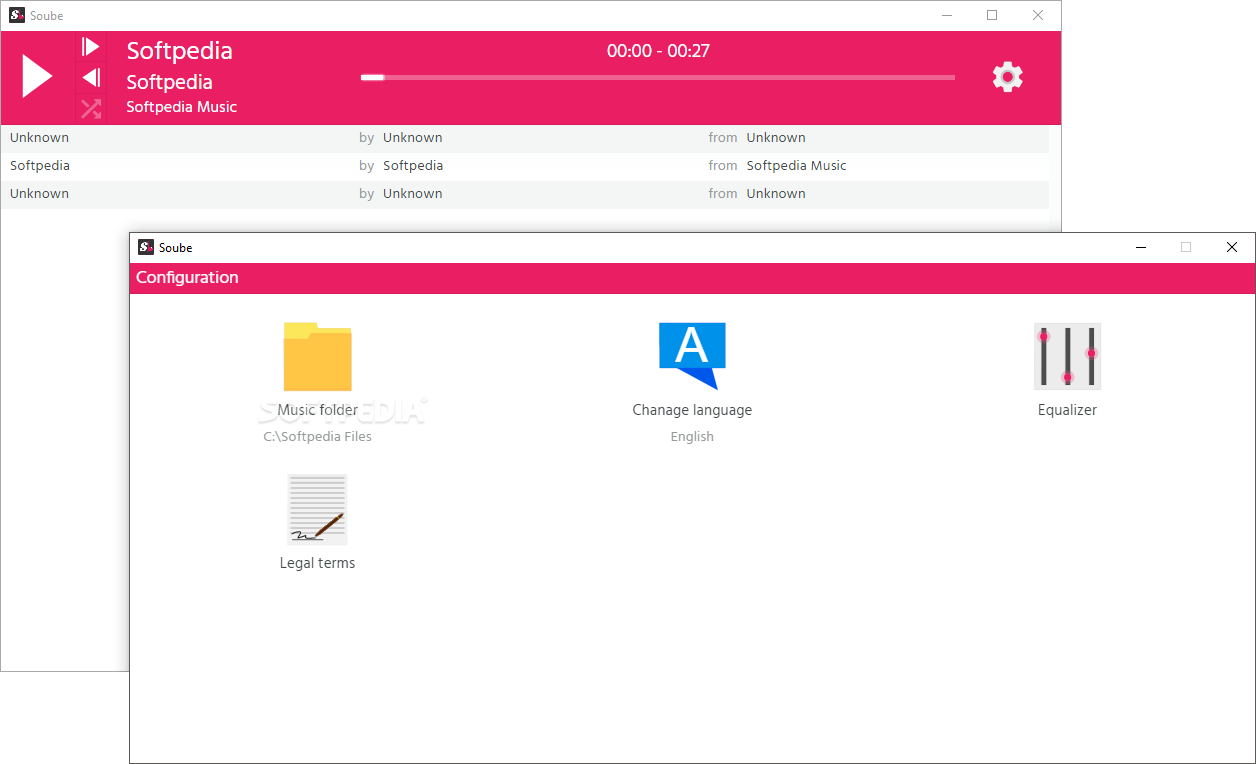Click the playback progress bar
1256x764 pixels.
coord(658,77)
